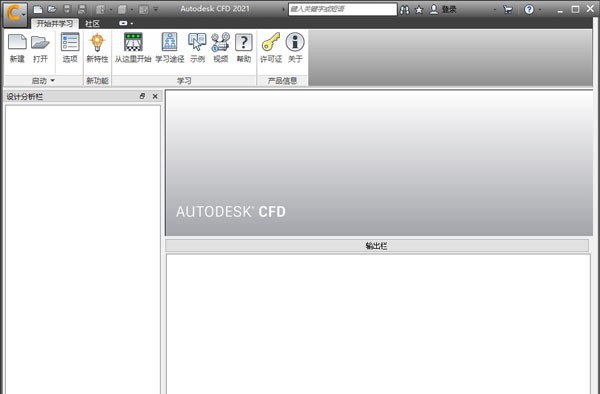Click the 登录 text link
The image size is (600, 394).
449,9
